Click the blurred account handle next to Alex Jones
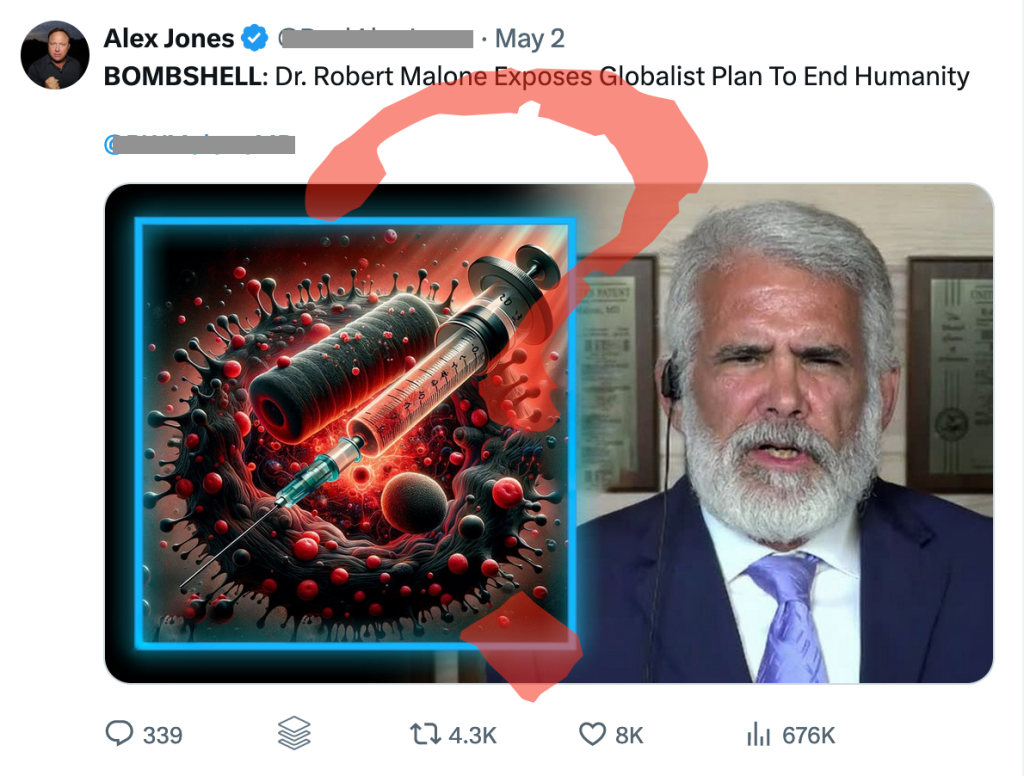 [375, 39]
